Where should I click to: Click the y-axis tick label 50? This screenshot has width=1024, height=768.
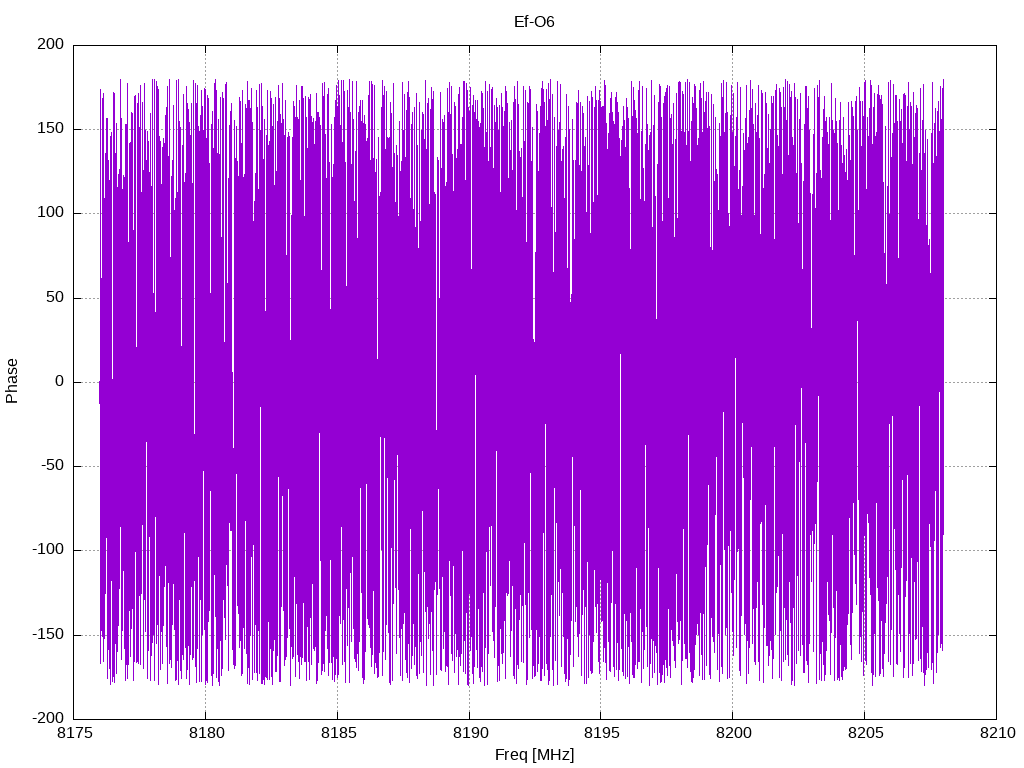tap(56, 297)
